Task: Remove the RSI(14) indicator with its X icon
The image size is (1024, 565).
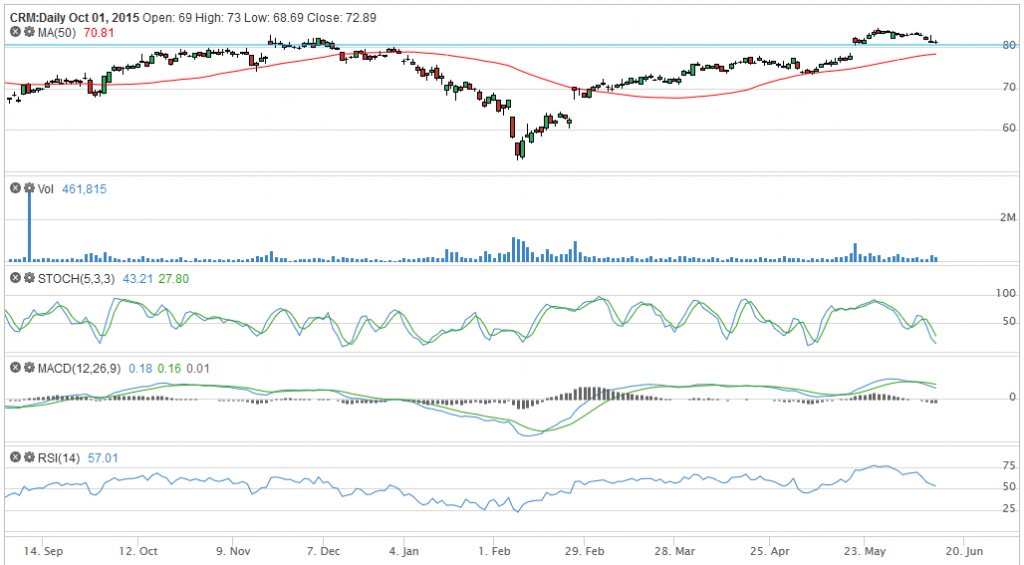Action: point(16,457)
